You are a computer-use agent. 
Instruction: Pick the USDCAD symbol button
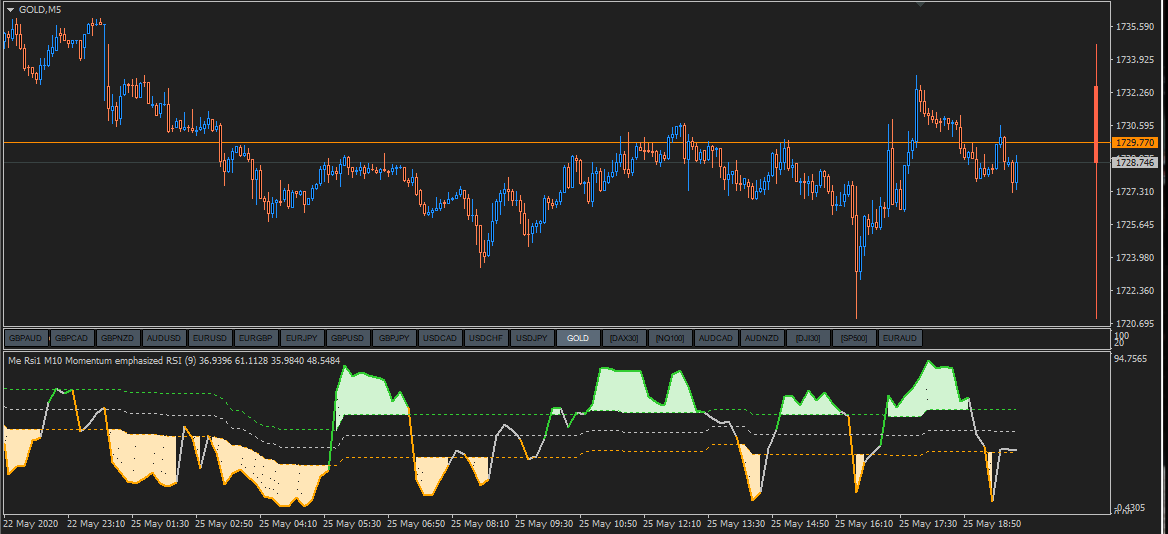(439, 338)
